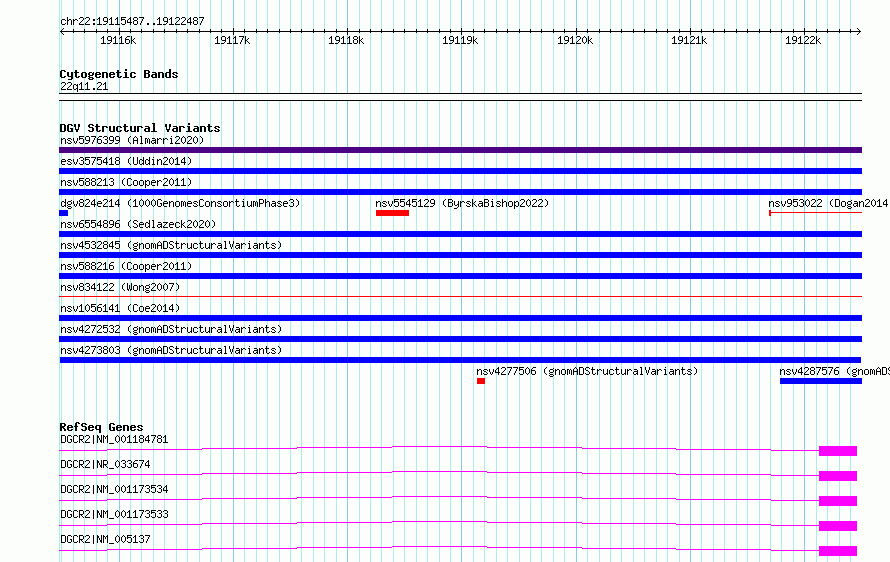Open the nsv5545129 (ByrskaBishop2022) label
The height and width of the screenshot is (562, 890).
[462, 203]
